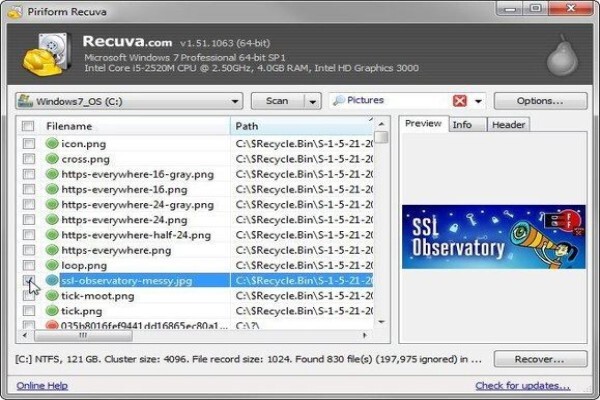
Task: Select the file name https-everywhere.png
Action: (116, 250)
